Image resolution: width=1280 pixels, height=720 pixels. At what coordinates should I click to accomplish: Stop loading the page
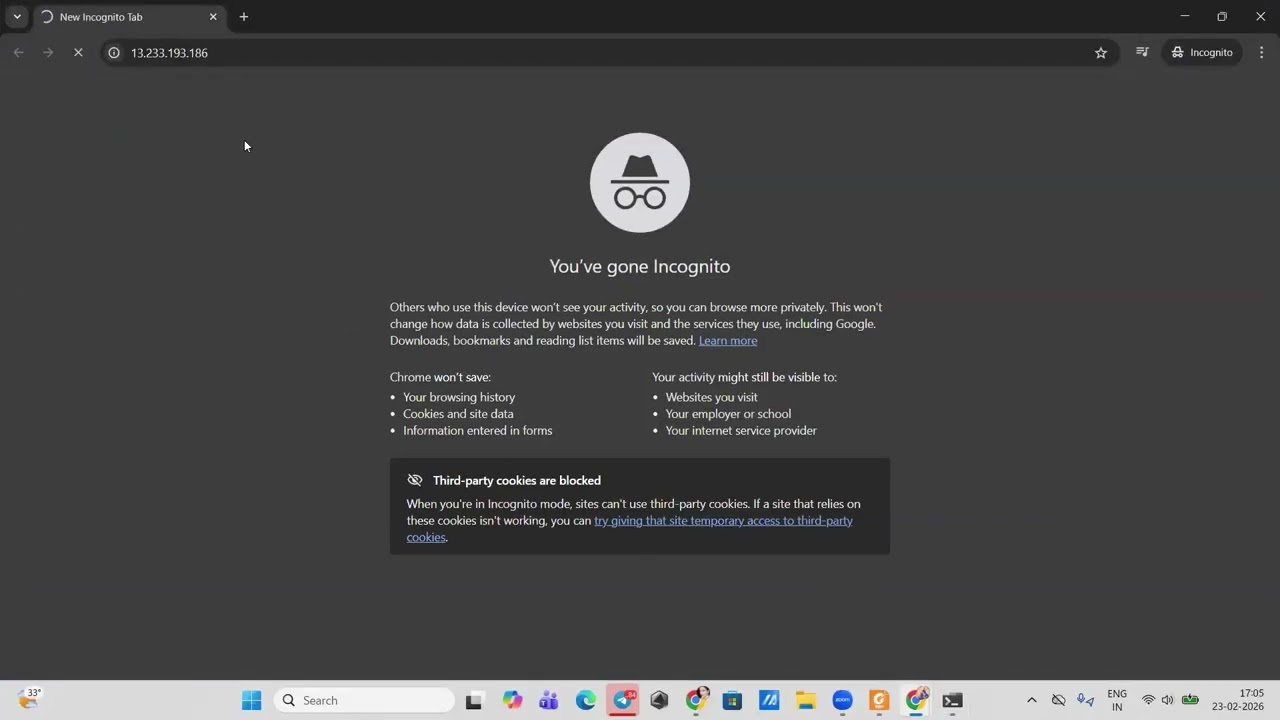[x=78, y=53]
